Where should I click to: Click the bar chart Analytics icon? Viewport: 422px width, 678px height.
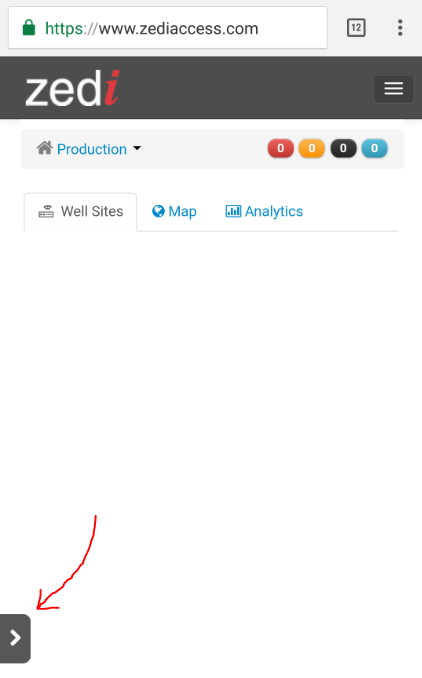[x=233, y=211]
